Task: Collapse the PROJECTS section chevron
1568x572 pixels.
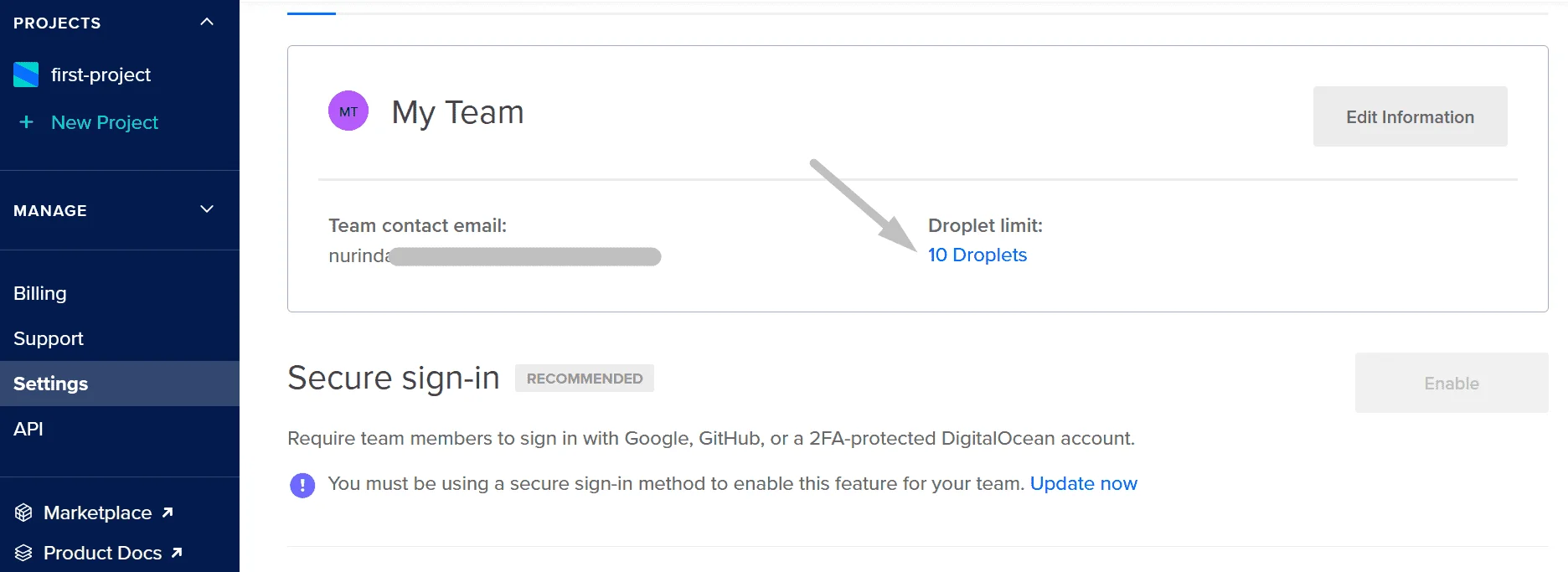Action: point(207,22)
